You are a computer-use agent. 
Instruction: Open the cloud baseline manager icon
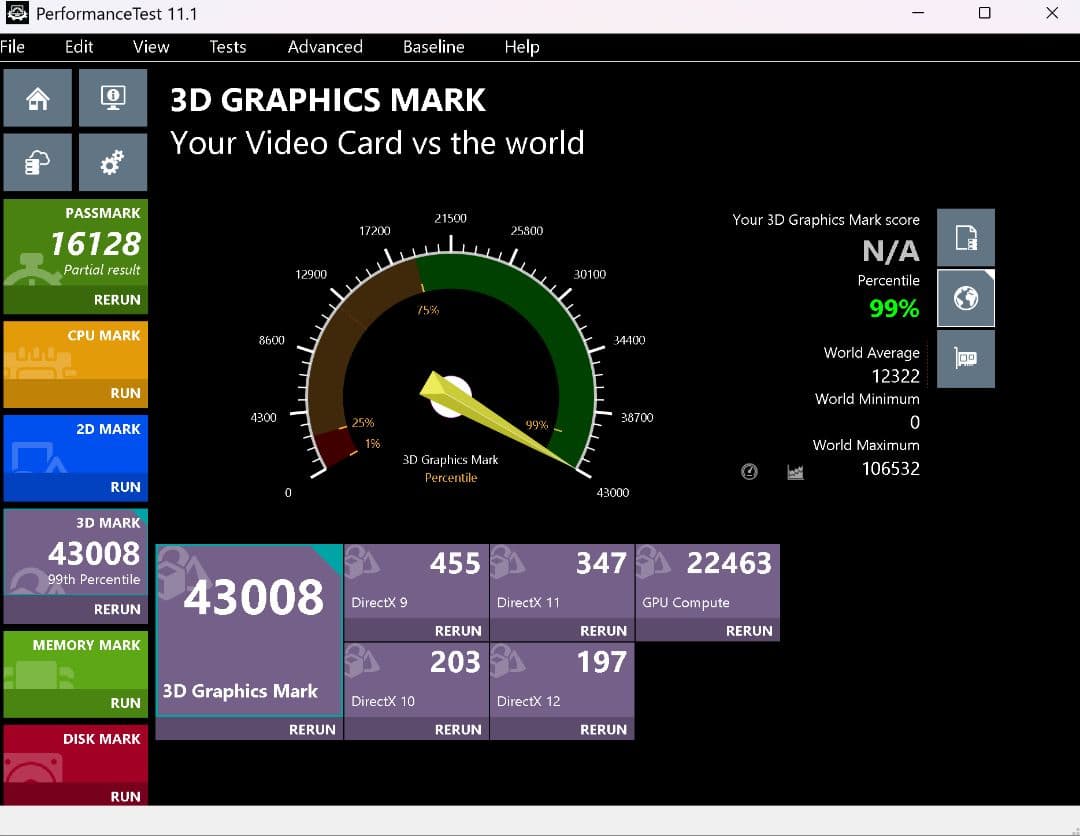38,162
